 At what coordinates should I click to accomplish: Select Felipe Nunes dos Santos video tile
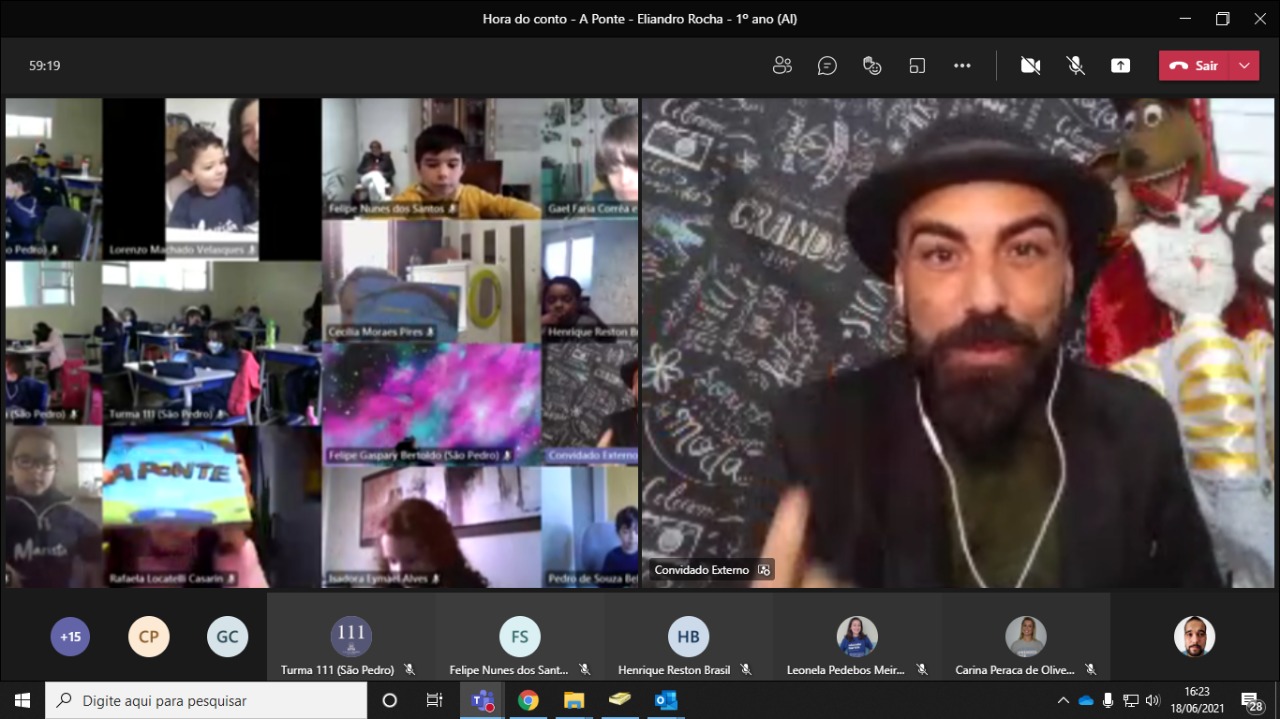pyautogui.click(x=432, y=158)
